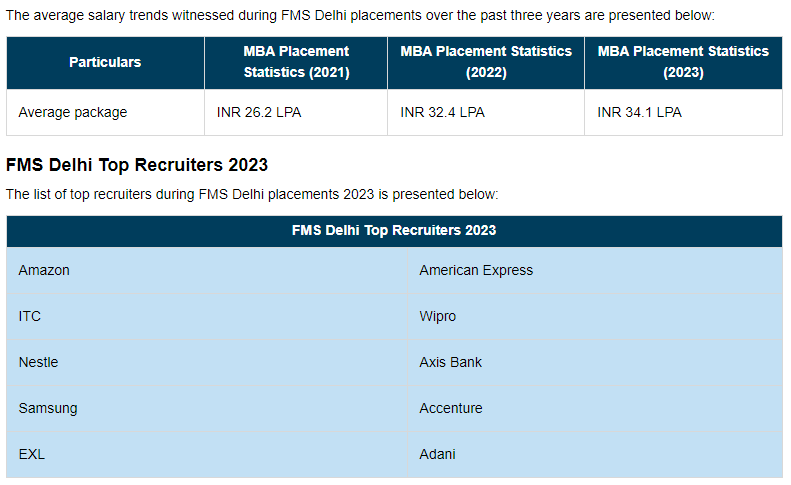Select the INR 32.4 LPA cell

point(442,113)
